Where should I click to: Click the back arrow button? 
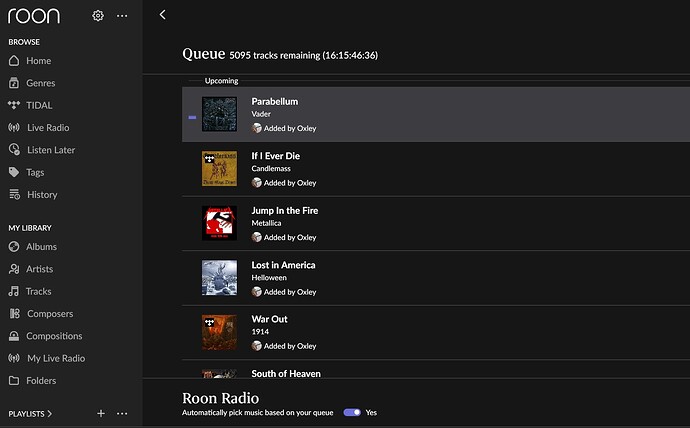[x=163, y=15]
